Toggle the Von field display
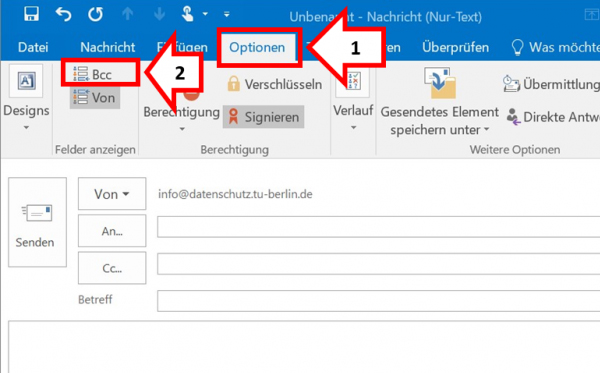The image size is (600, 373). pos(95,98)
